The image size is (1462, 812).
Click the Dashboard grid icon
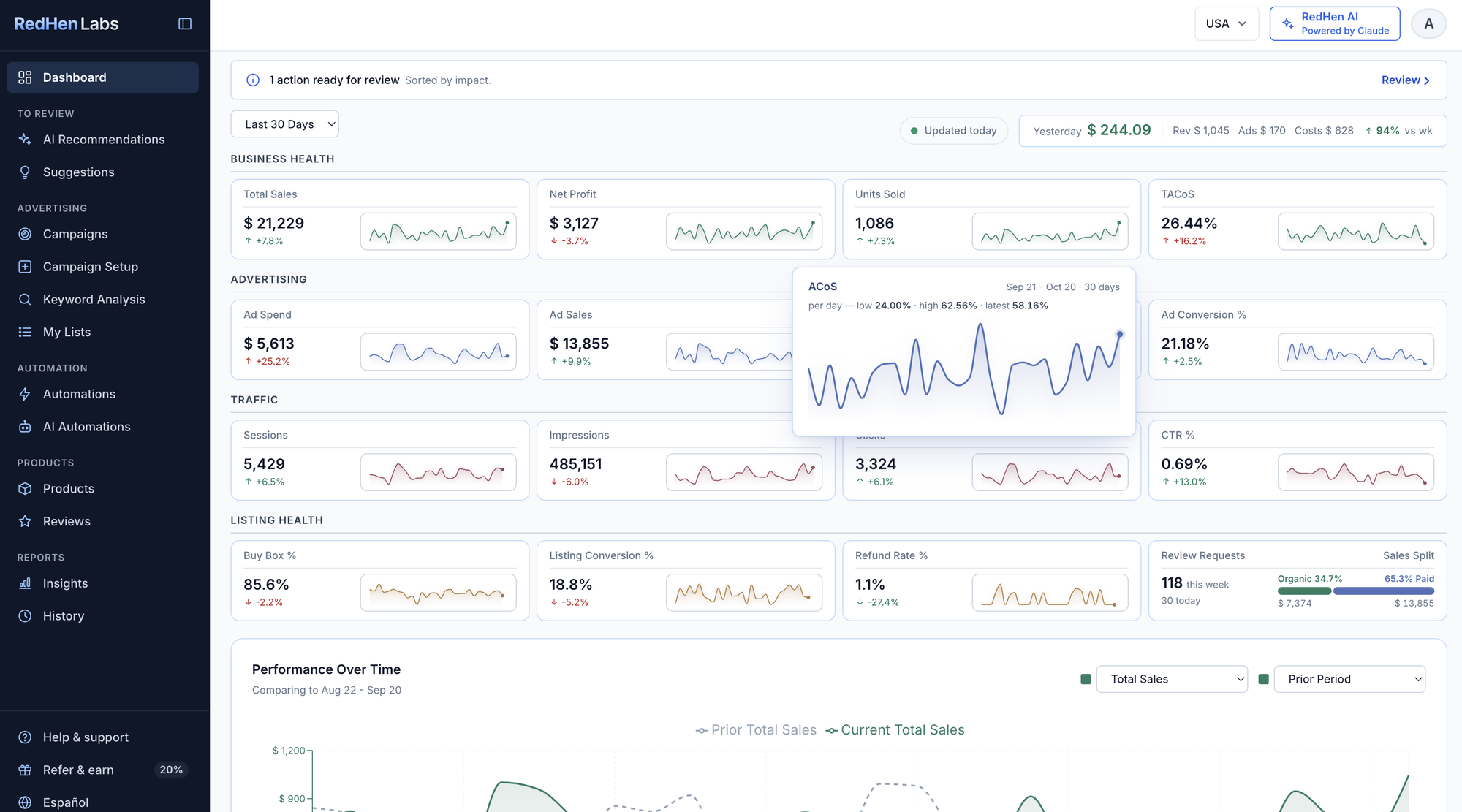[x=25, y=77]
